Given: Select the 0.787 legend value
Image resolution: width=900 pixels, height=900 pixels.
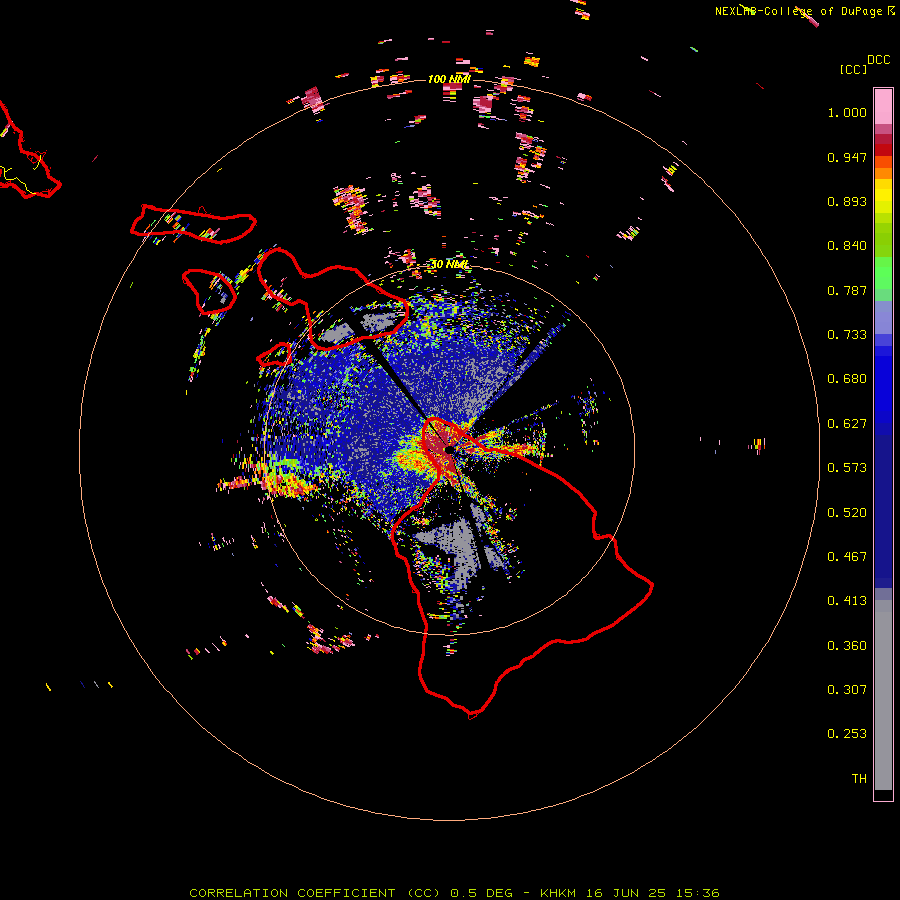Looking at the screenshot, I should click(x=847, y=290).
